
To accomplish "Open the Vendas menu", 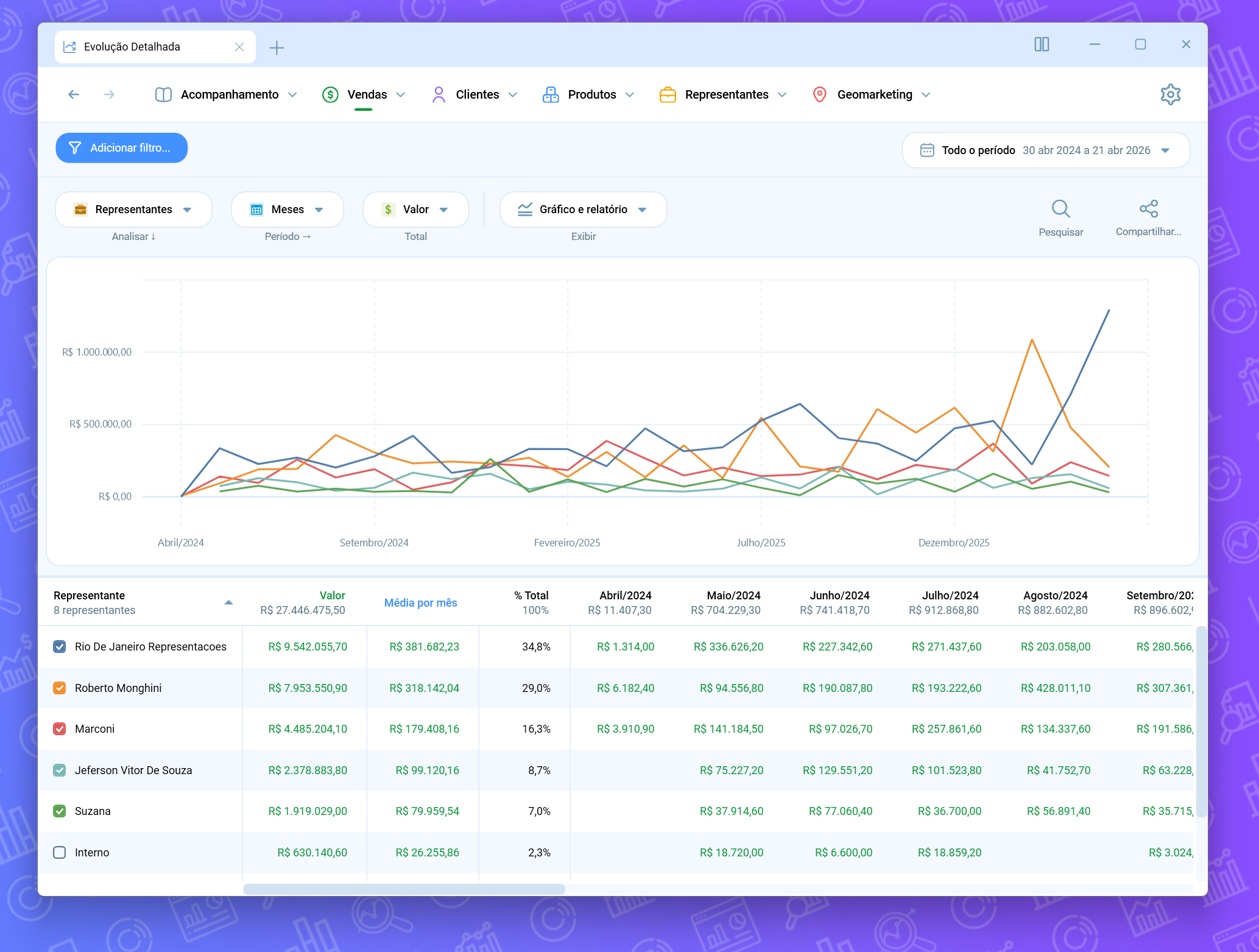I will coord(364,94).
